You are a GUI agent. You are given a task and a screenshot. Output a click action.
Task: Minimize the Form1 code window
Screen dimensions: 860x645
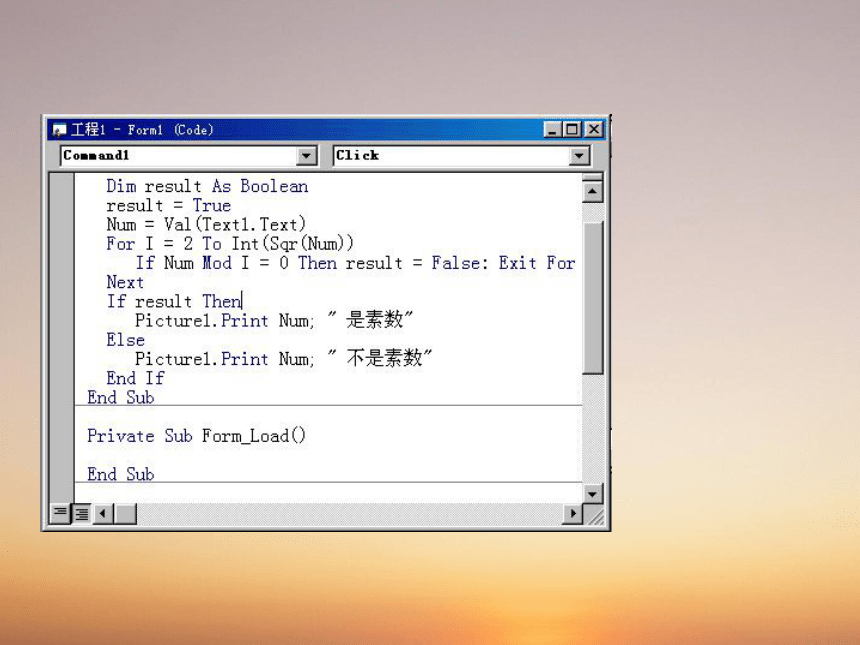pyautogui.click(x=553, y=129)
